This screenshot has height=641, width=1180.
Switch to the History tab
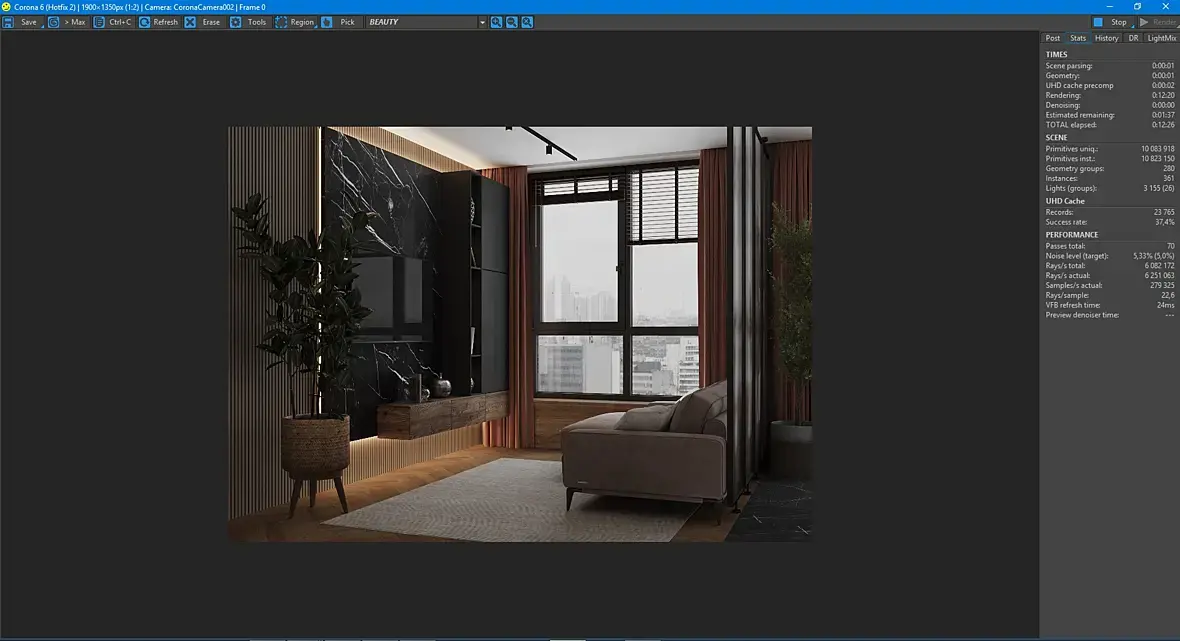coord(1106,38)
